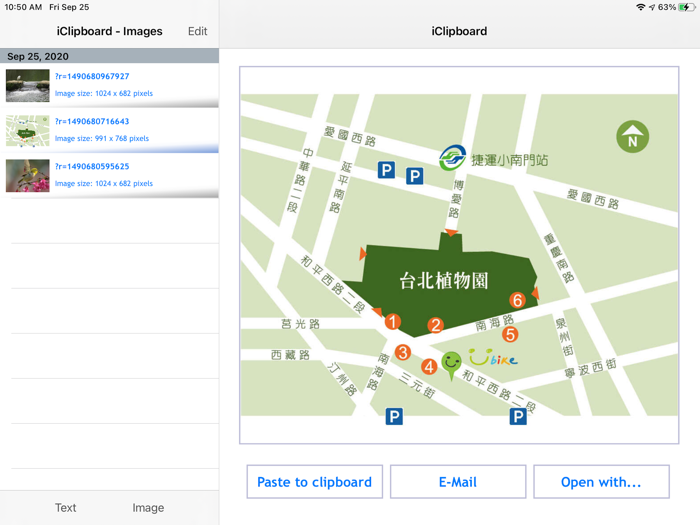Click the Open with... button
This screenshot has width=700, height=525.
601,482
